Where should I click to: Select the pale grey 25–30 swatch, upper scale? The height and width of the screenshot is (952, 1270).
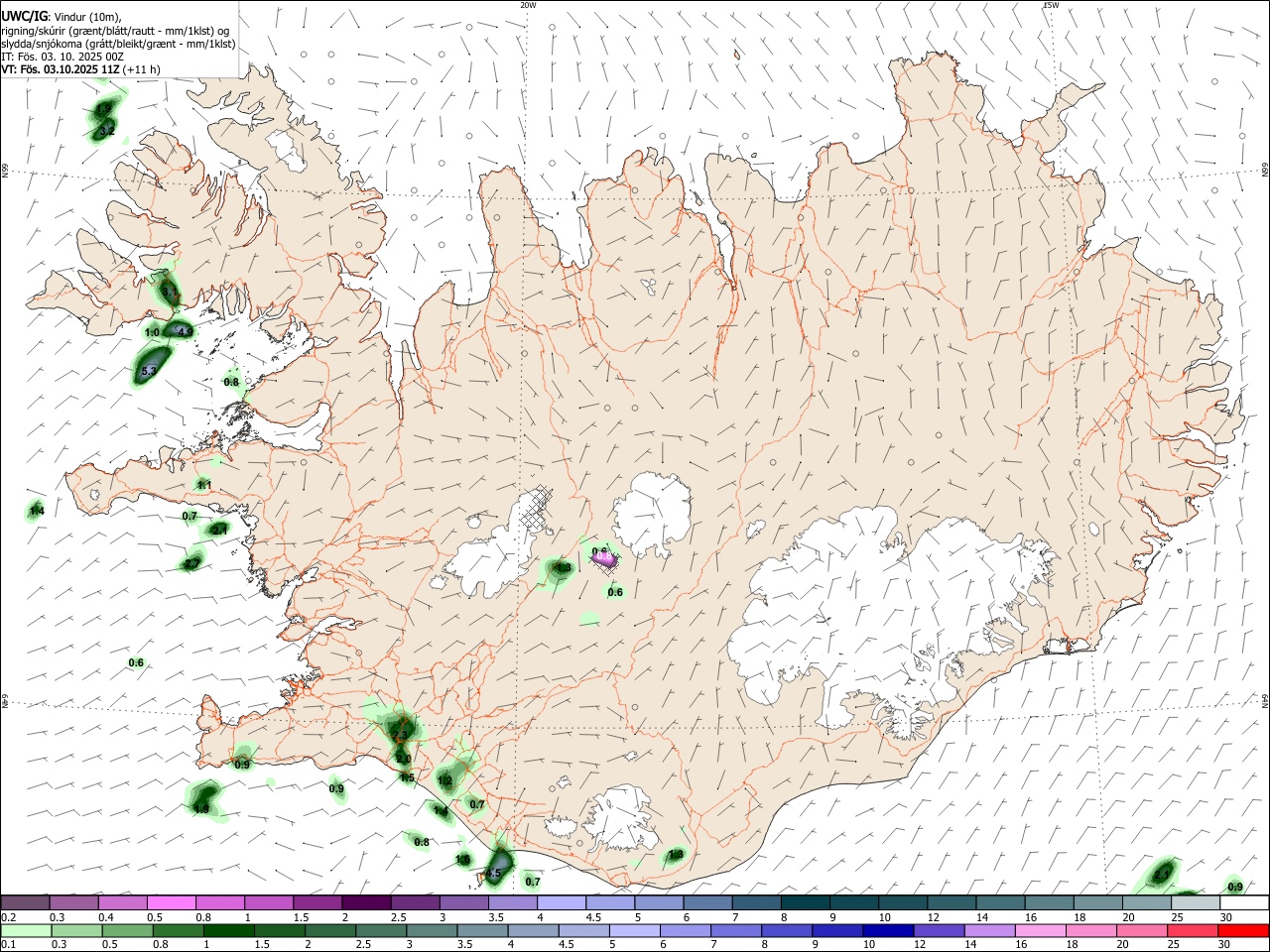[1196, 902]
